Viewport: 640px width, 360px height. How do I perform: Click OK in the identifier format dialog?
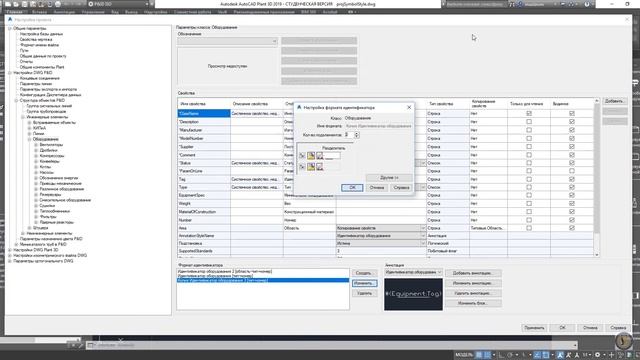tap(352, 187)
